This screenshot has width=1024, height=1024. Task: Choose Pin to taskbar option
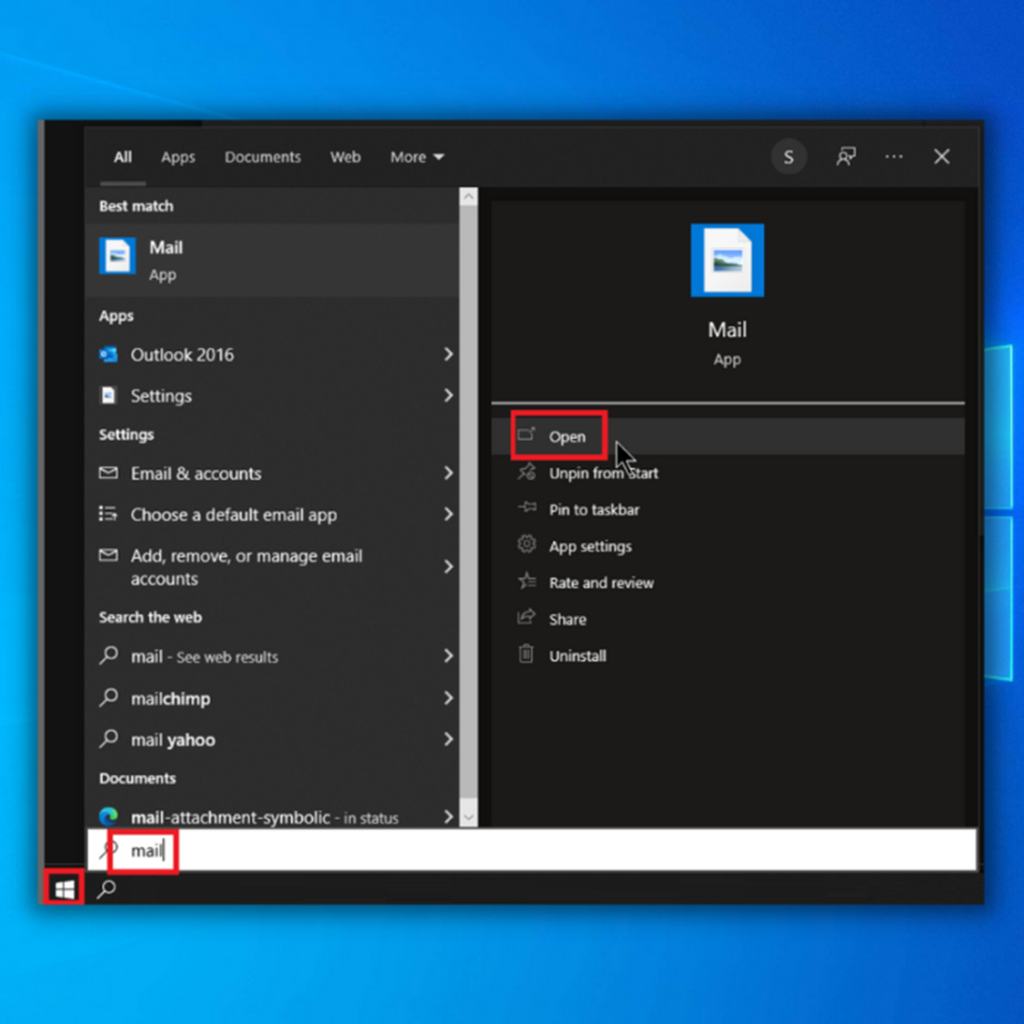pos(594,510)
